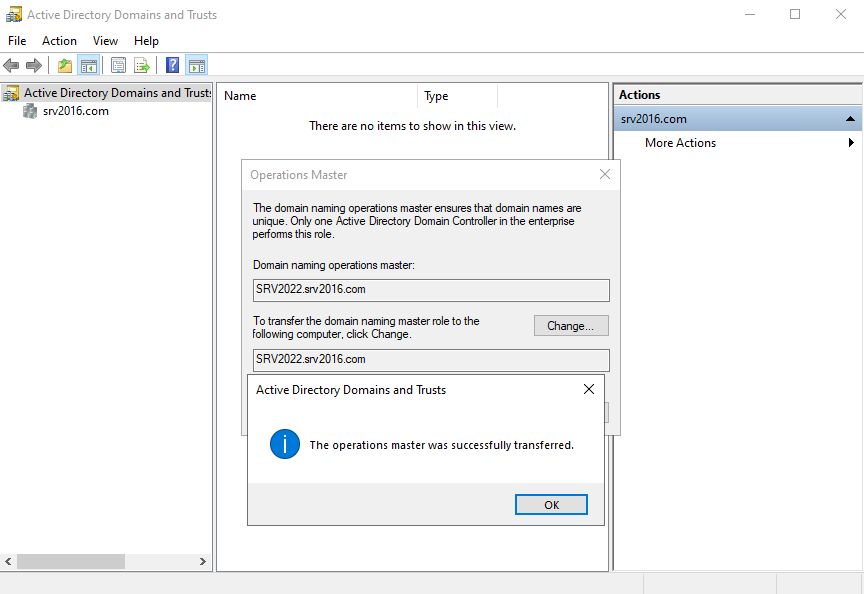The height and width of the screenshot is (594, 864).
Task: Toggle the Show/Hide Console Tree icon
Action: [x=88, y=66]
